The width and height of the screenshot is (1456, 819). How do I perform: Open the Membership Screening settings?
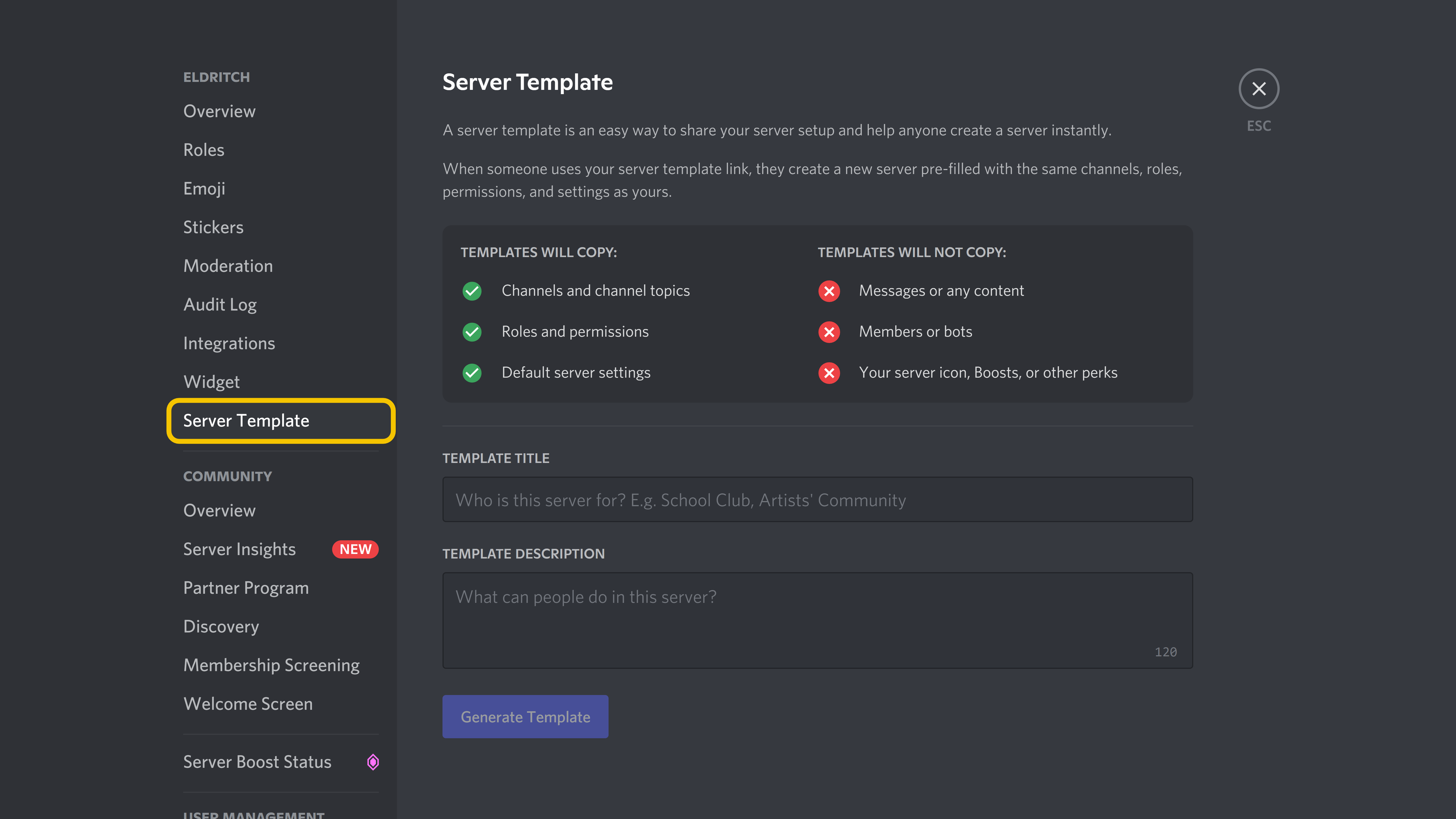point(271,664)
